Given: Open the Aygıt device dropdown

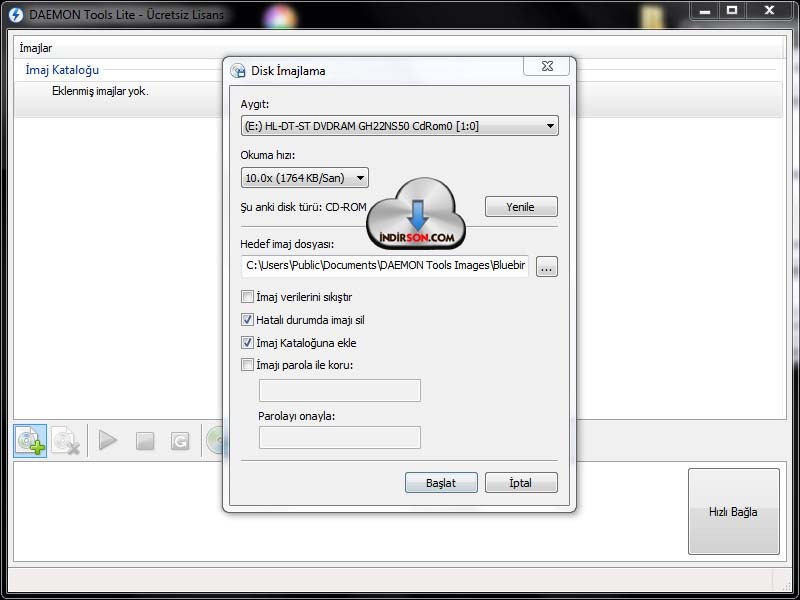Looking at the screenshot, I should (399, 126).
